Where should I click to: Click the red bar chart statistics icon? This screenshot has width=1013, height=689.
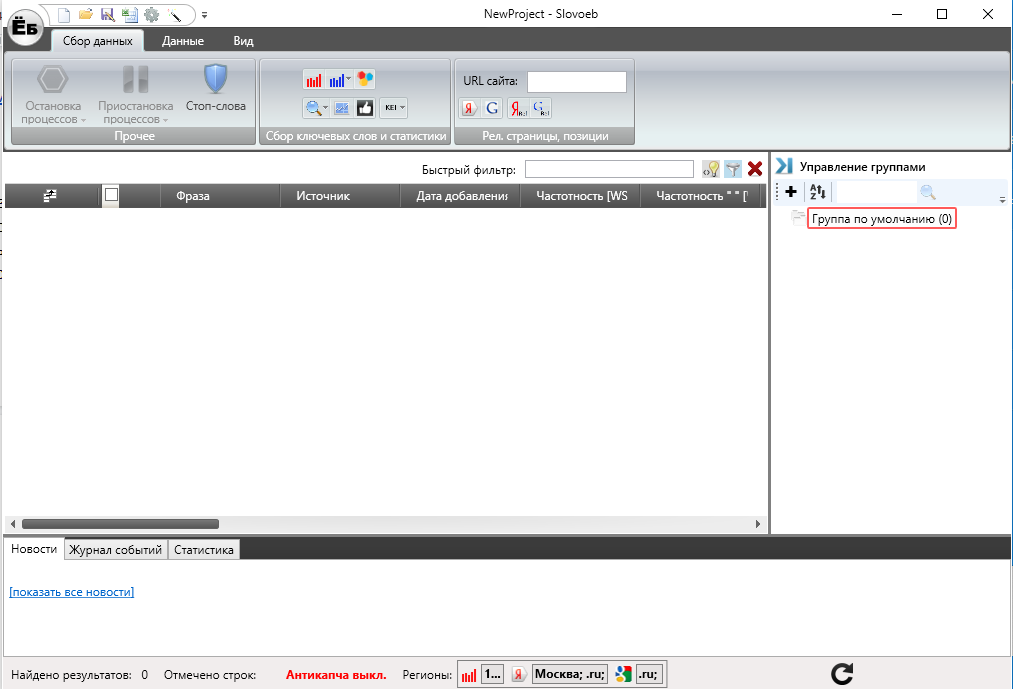(313, 80)
